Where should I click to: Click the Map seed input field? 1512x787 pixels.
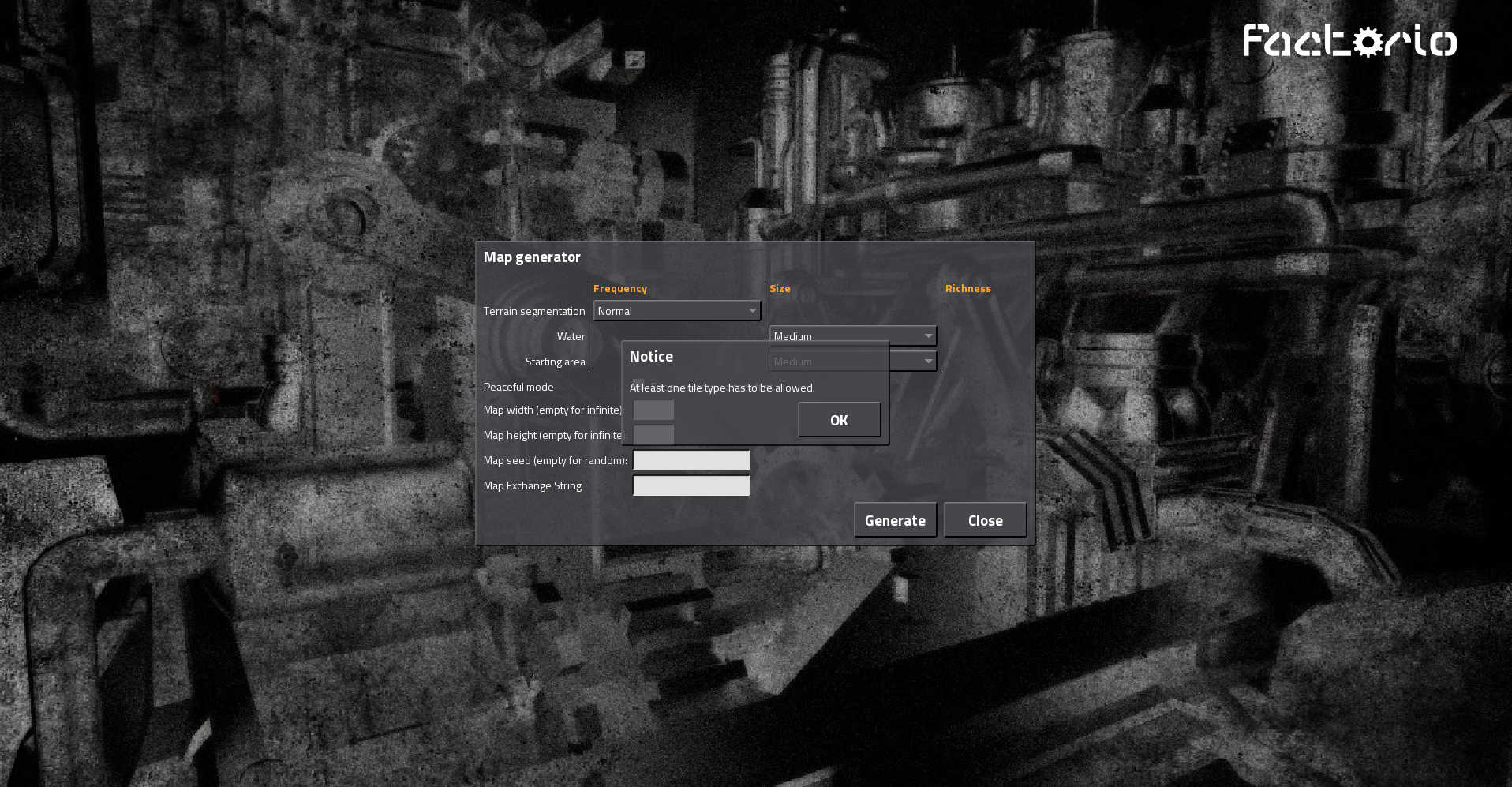[691, 460]
